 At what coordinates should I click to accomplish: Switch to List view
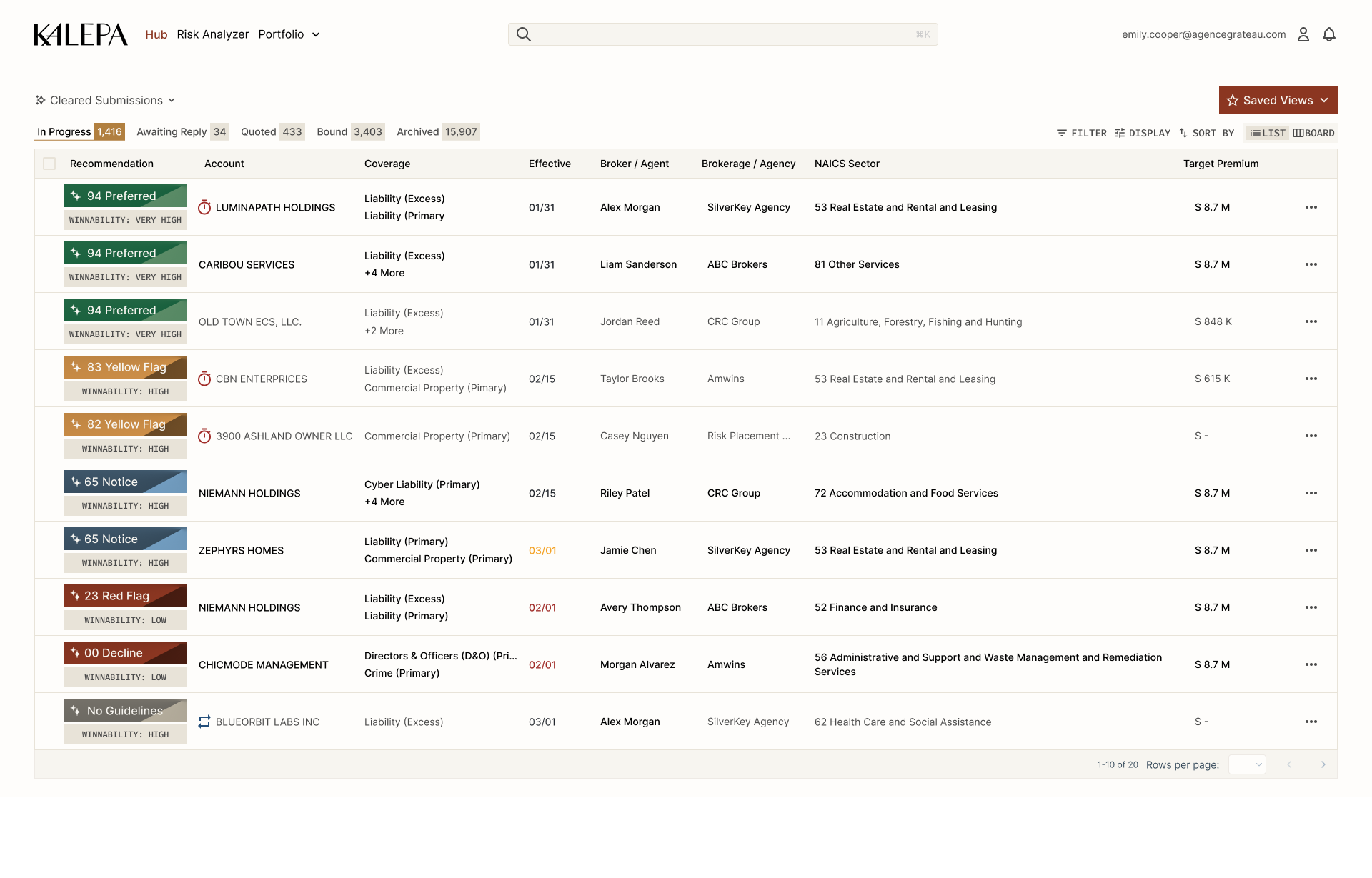1268,133
